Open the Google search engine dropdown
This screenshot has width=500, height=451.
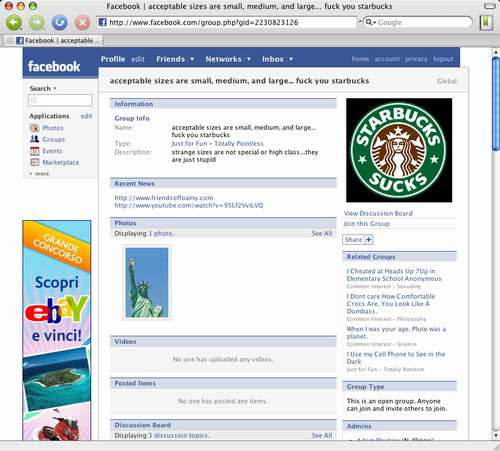370,22
